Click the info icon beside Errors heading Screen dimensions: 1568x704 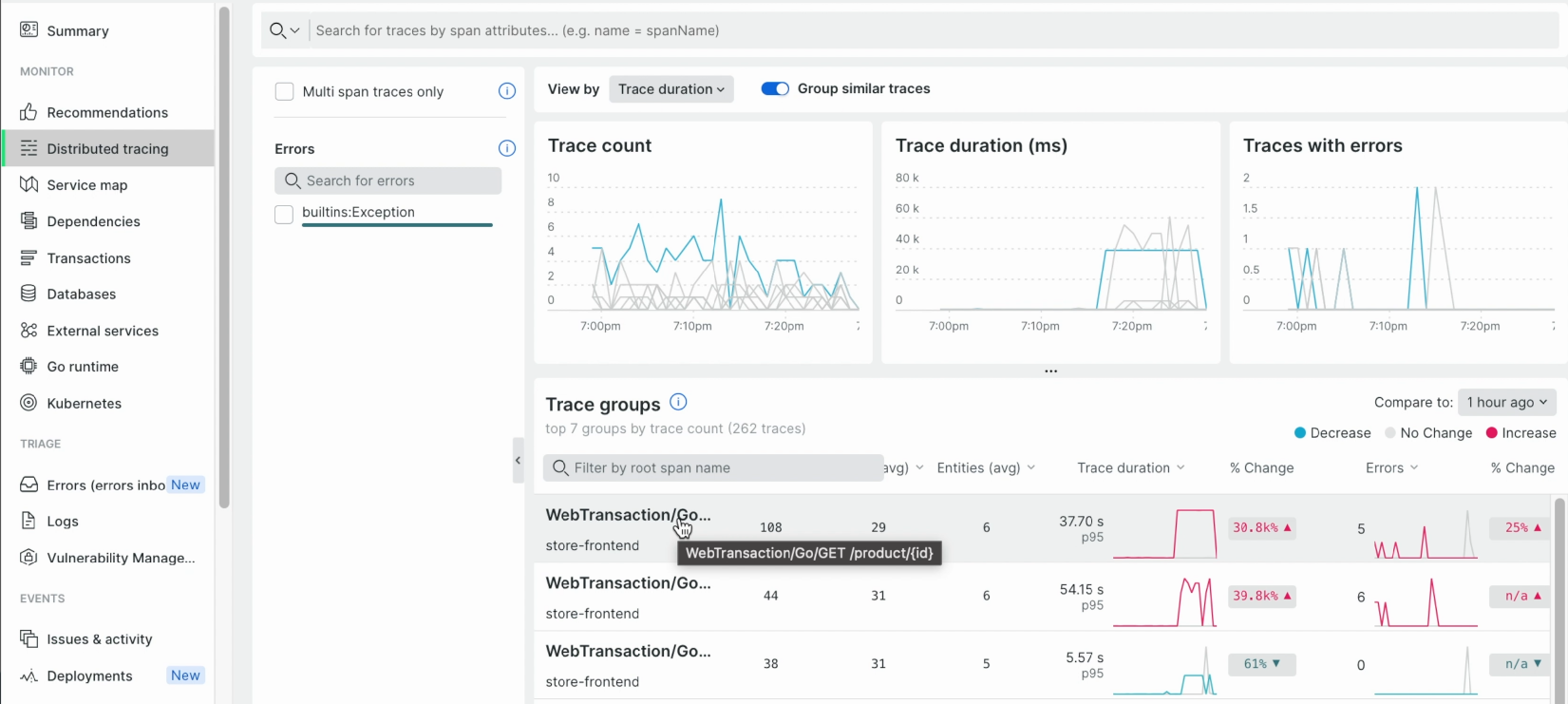[507, 148]
